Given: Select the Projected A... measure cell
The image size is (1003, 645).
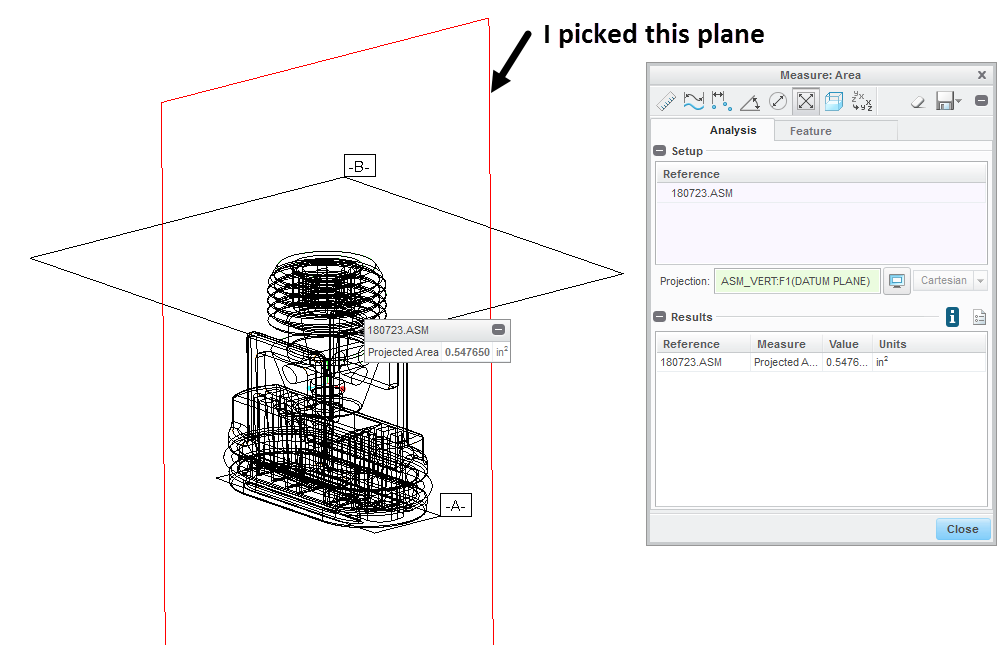Looking at the screenshot, I should point(786,362).
